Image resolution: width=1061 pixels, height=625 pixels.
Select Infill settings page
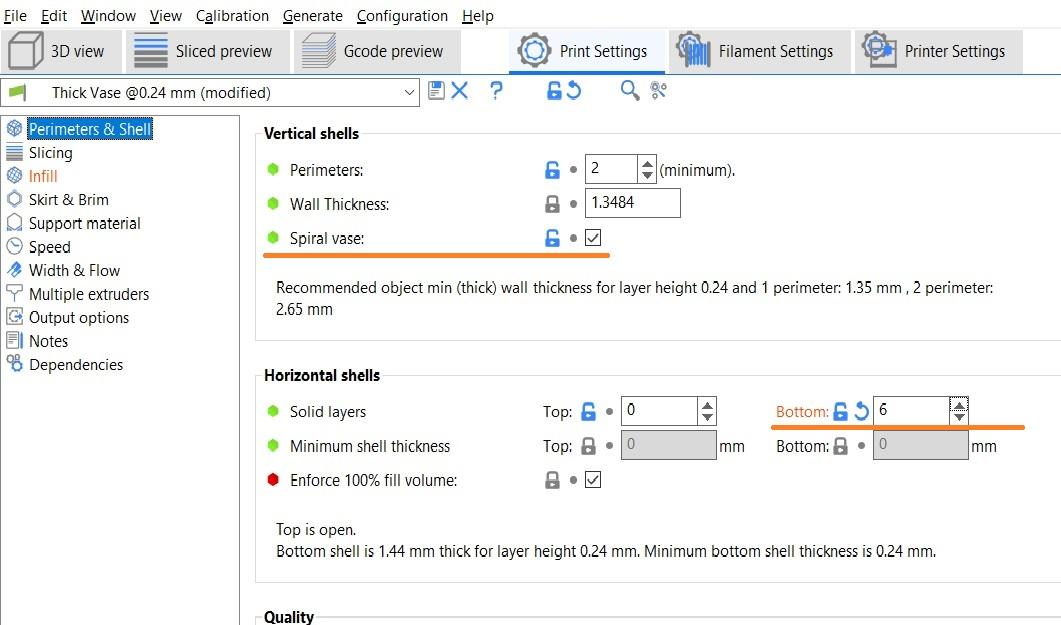pyautogui.click(x=43, y=176)
